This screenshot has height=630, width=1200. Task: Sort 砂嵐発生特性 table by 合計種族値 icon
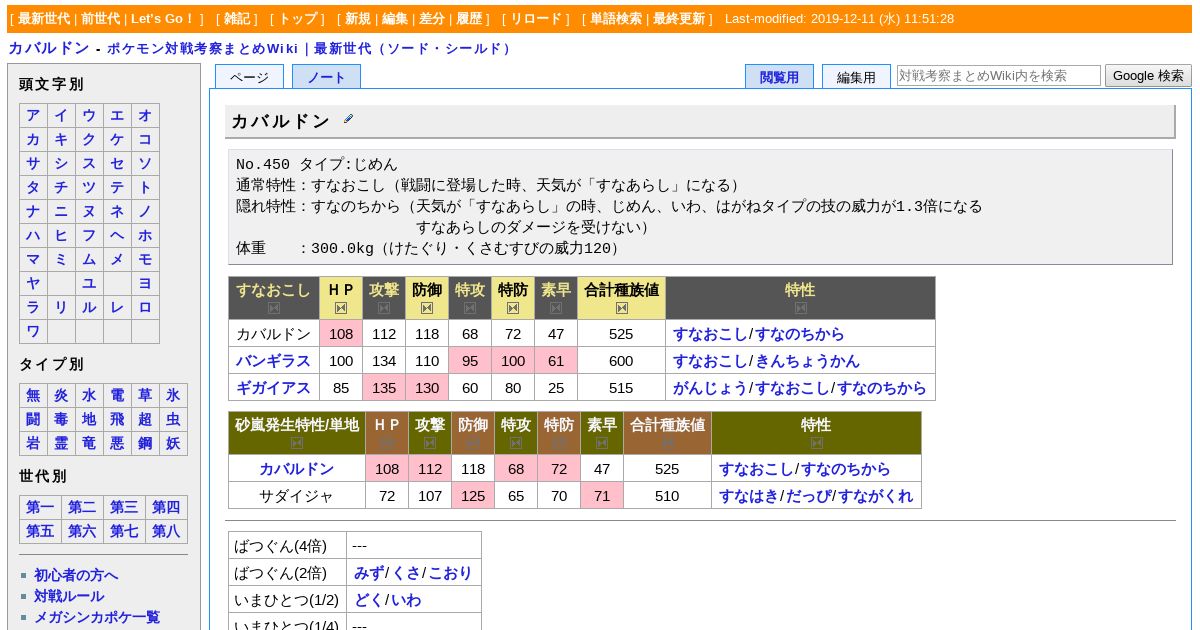[667, 443]
